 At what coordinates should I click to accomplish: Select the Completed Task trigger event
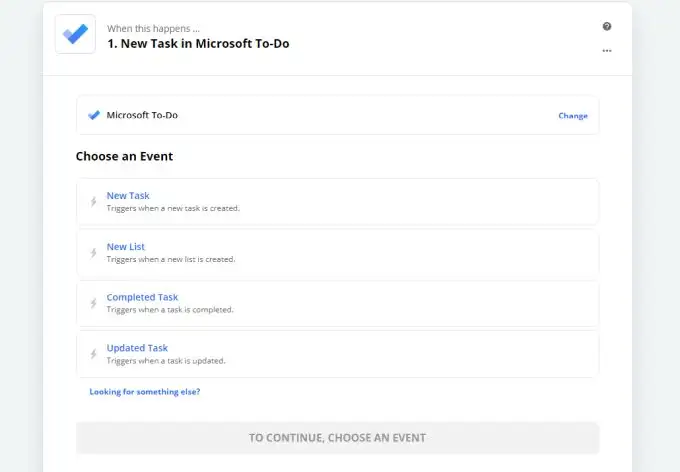tap(337, 303)
